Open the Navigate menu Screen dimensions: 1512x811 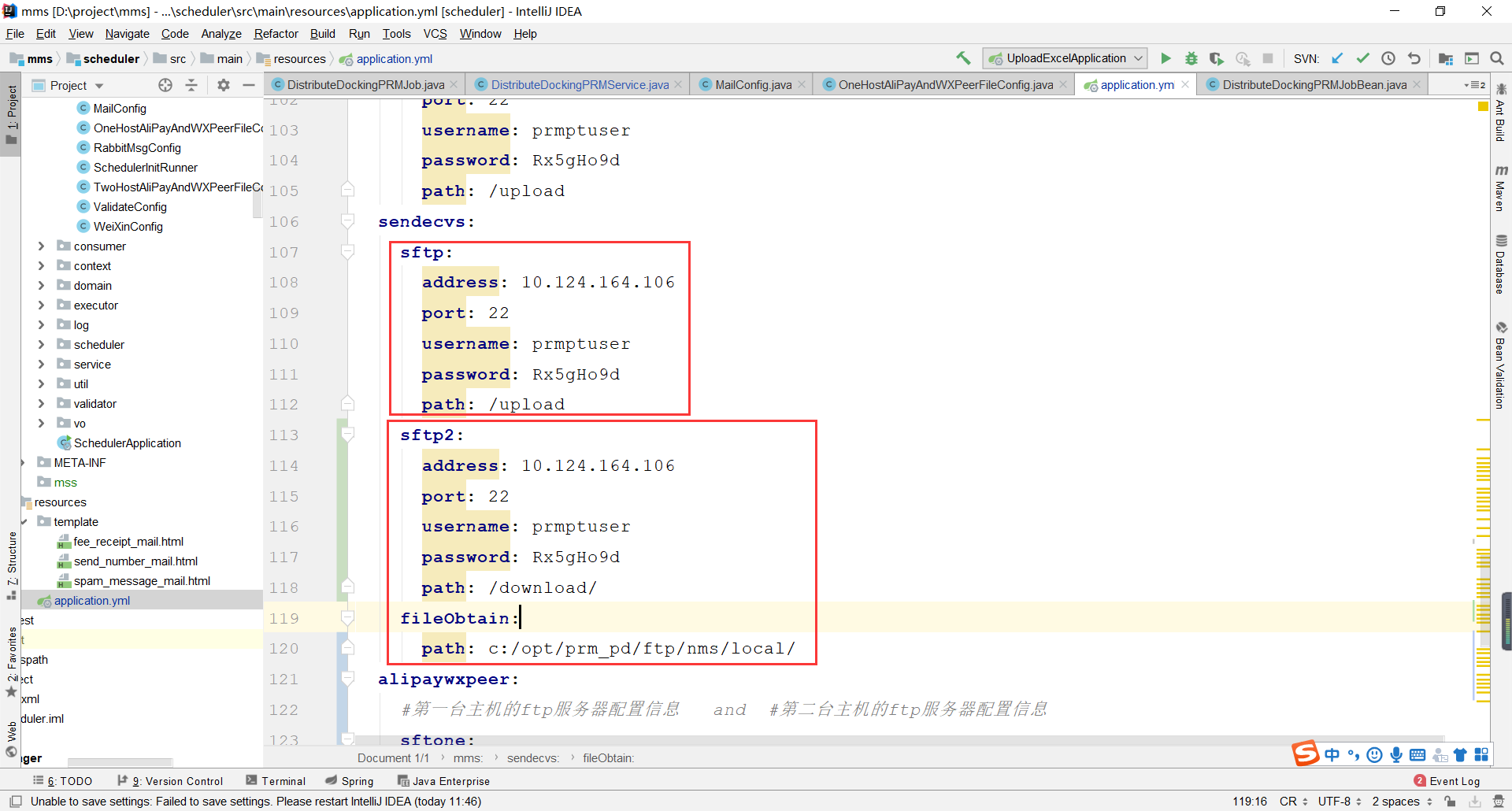(x=127, y=34)
